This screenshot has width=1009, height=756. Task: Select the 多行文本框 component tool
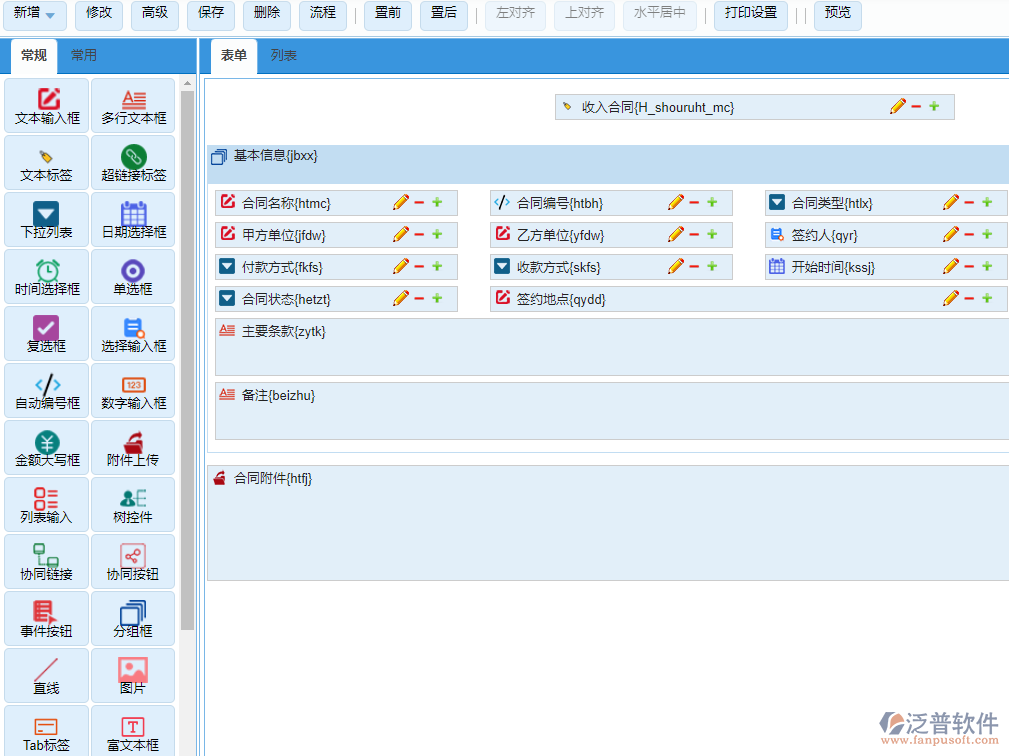(x=133, y=106)
